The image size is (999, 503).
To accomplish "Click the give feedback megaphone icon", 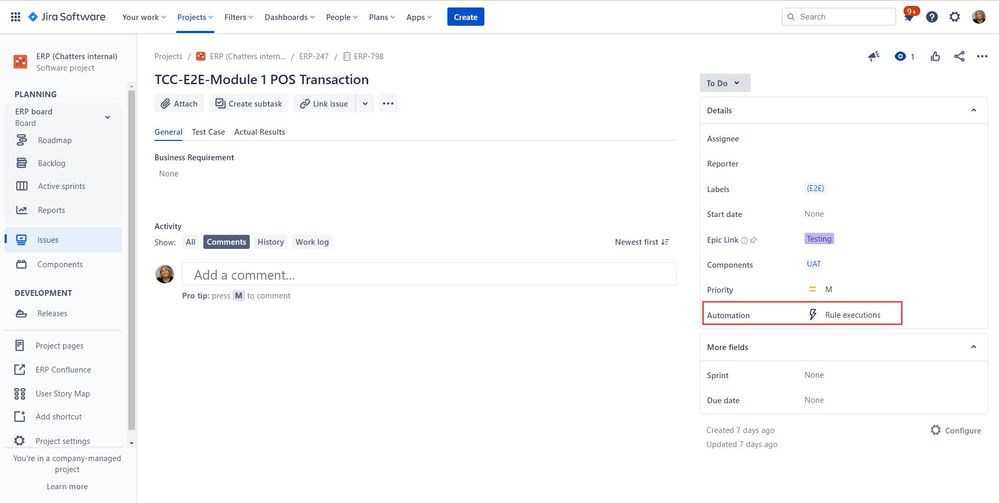I will click(x=873, y=57).
